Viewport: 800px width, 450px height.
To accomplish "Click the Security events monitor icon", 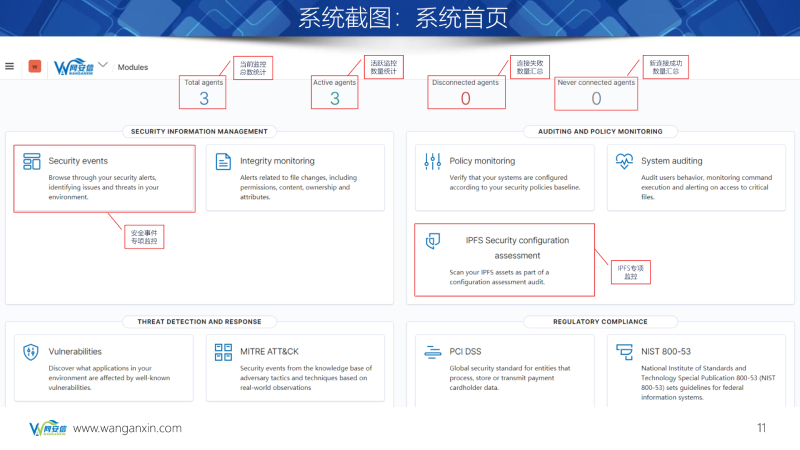I will tap(32, 161).
